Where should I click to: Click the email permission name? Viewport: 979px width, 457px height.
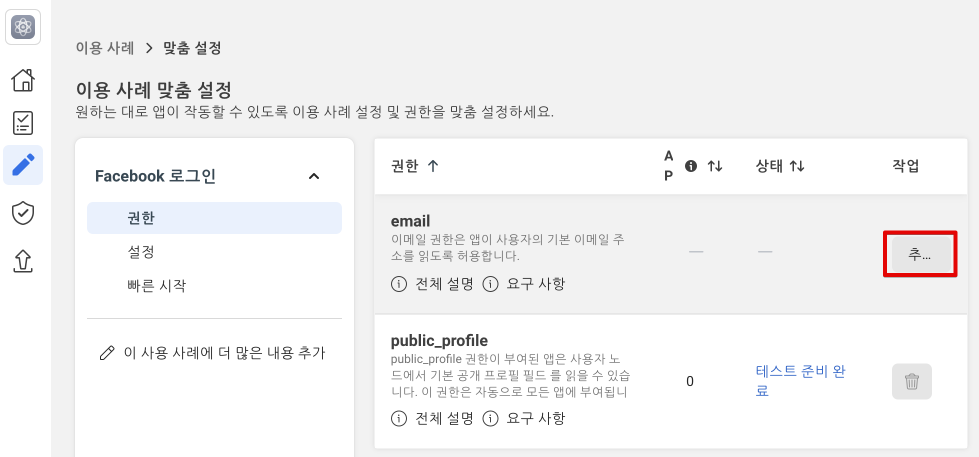coord(410,222)
